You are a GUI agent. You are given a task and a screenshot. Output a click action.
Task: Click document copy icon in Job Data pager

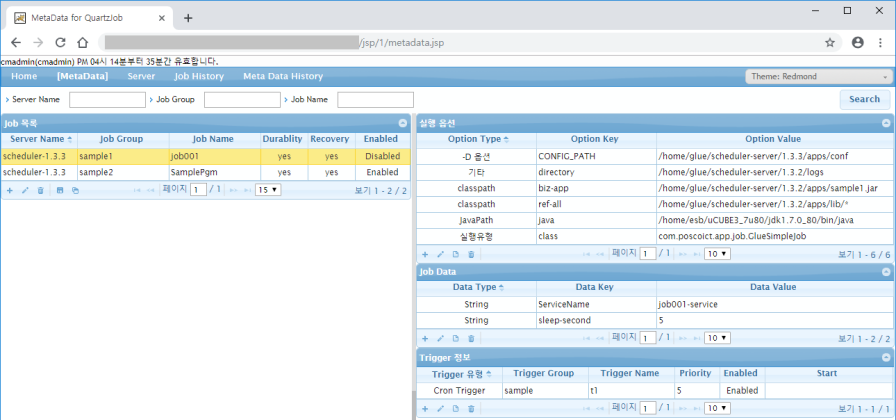455,338
